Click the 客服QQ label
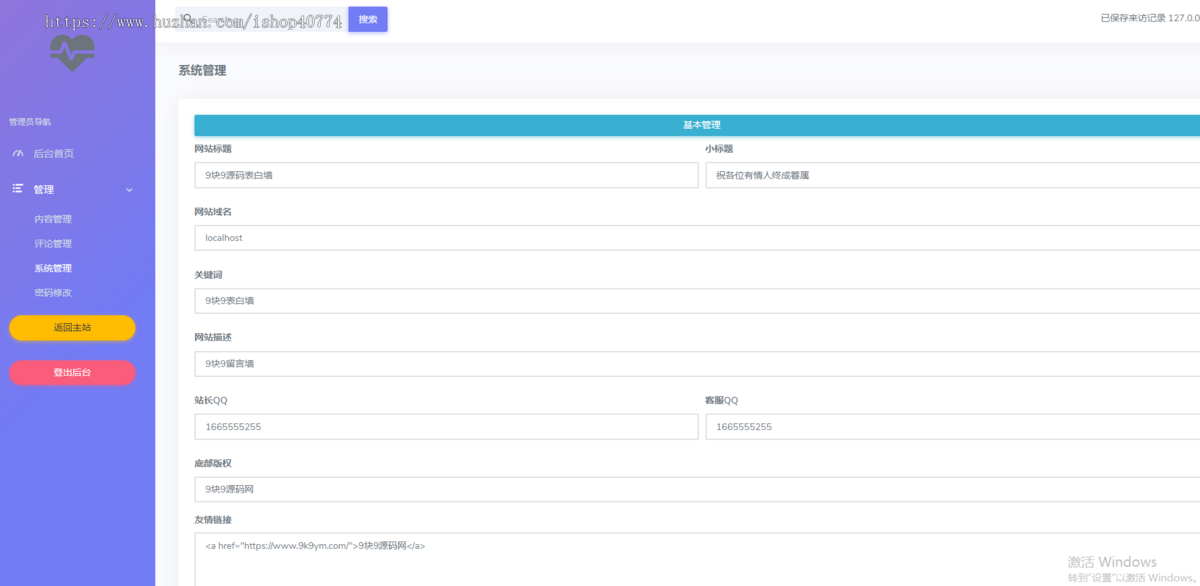The image size is (1200, 586). point(722,401)
